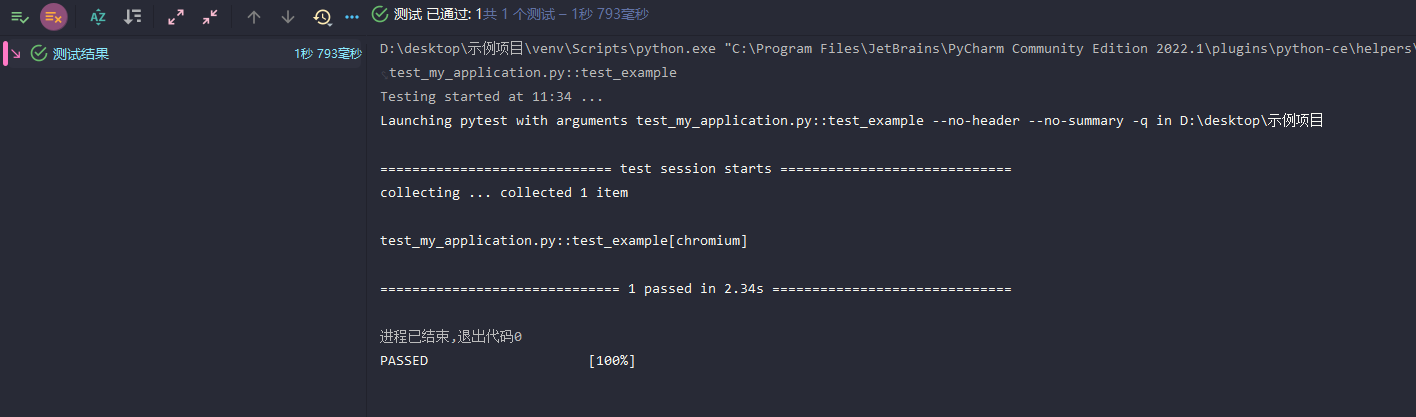
Task: Click the 进程已结束 exit code line
Action: pos(451,337)
